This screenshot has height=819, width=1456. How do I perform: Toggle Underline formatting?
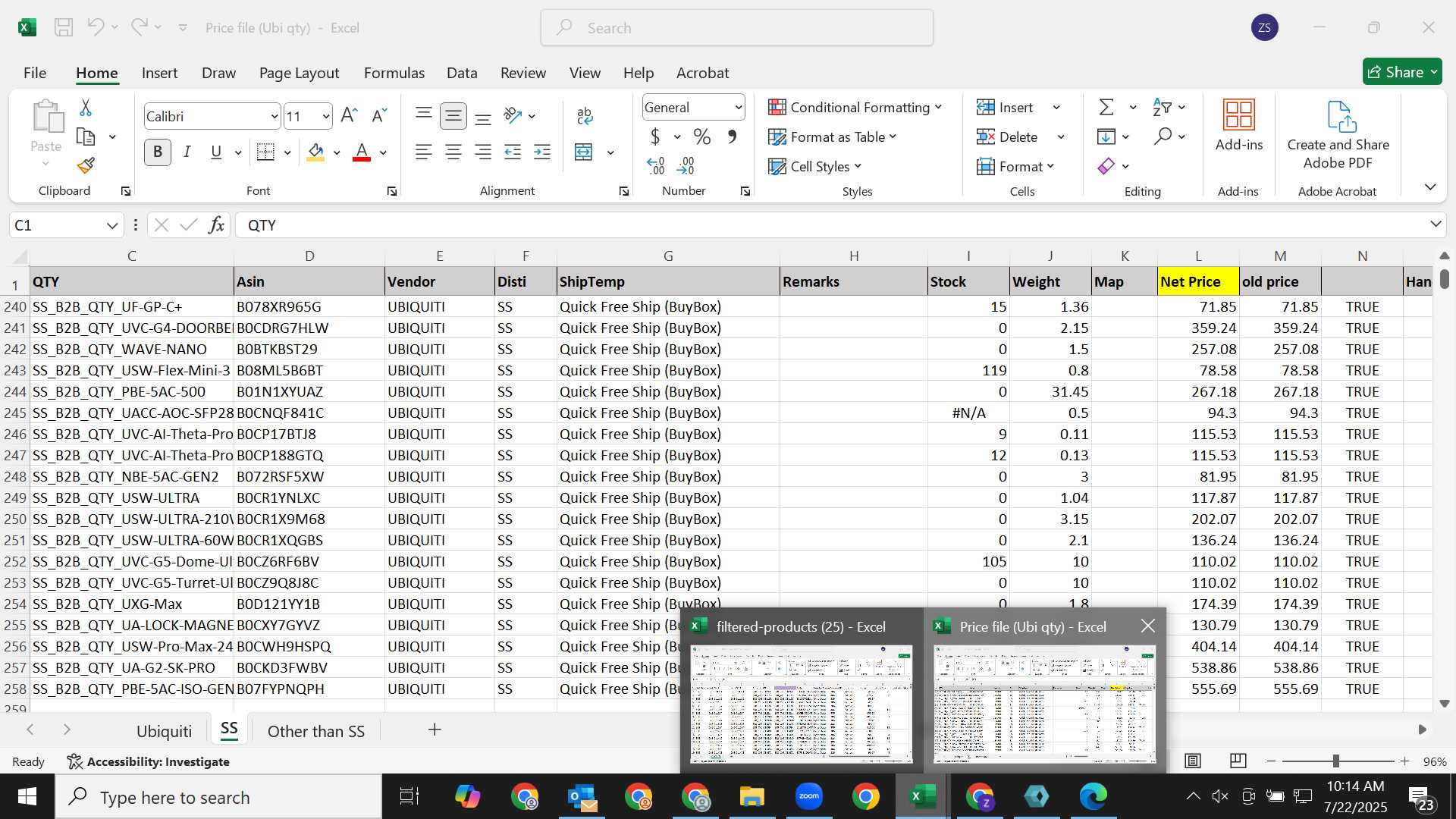[x=216, y=152]
